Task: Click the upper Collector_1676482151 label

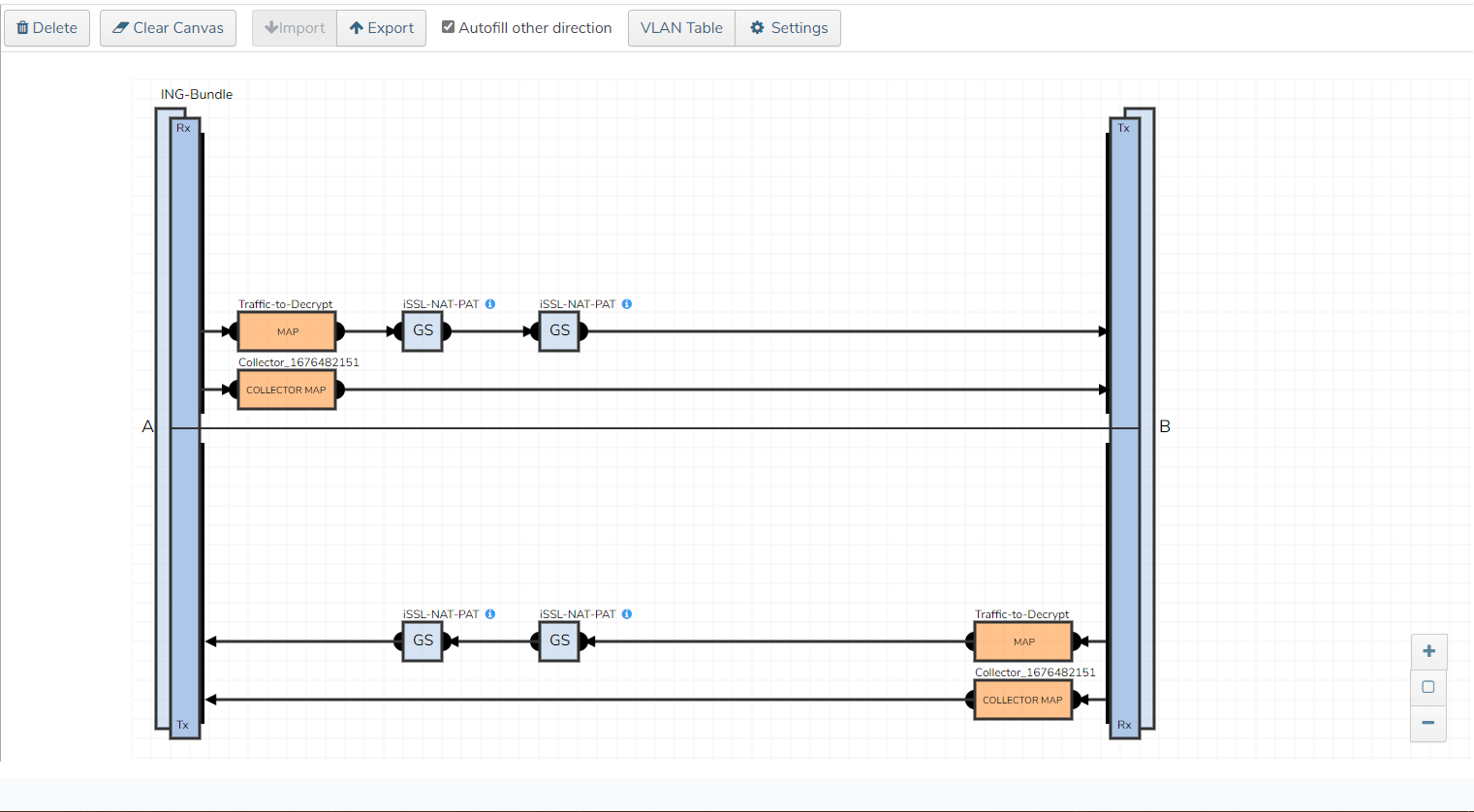Action: (x=298, y=362)
